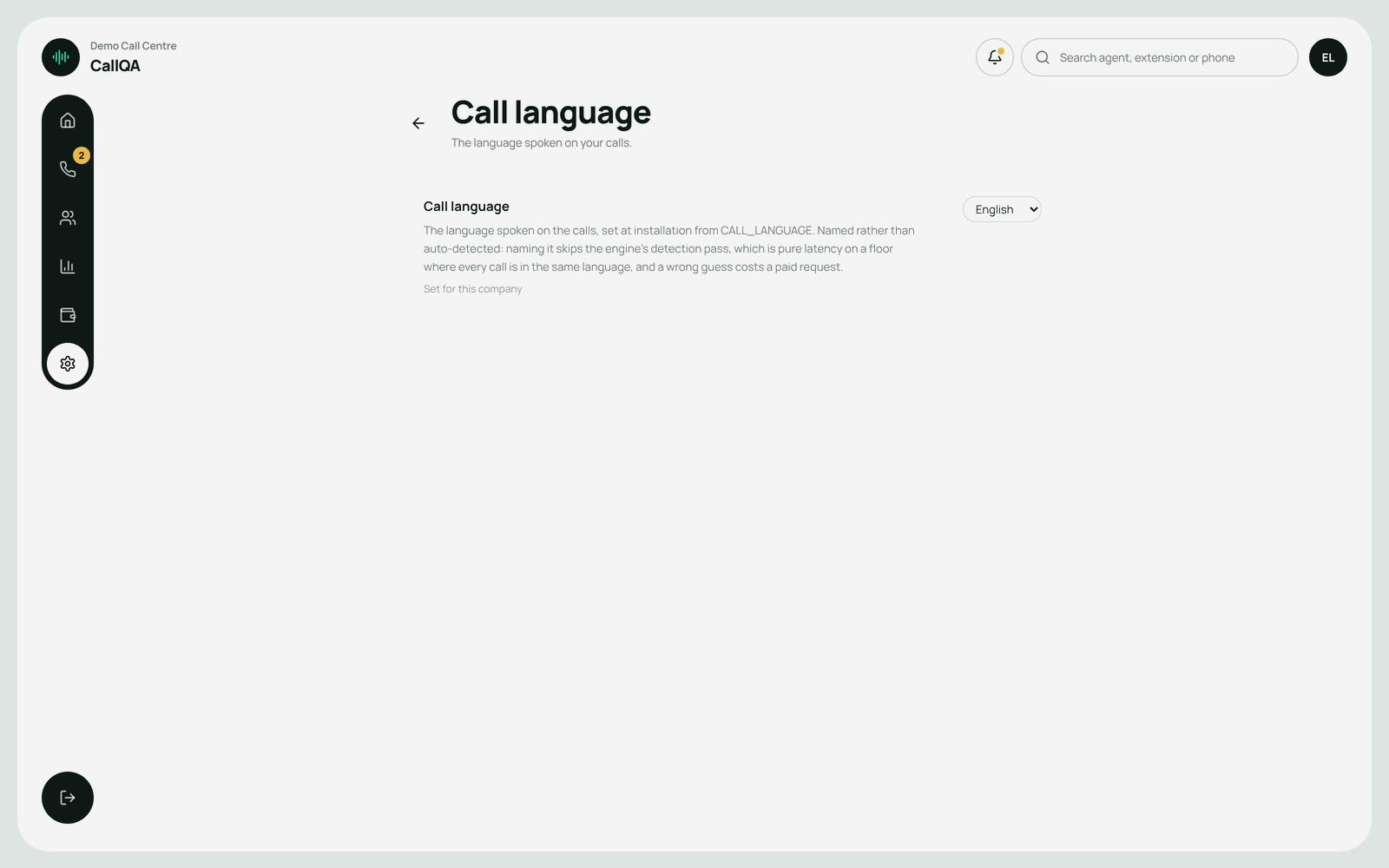Click the large 'Call language' page title
The image size is (1389, 868).
point(551,113)
